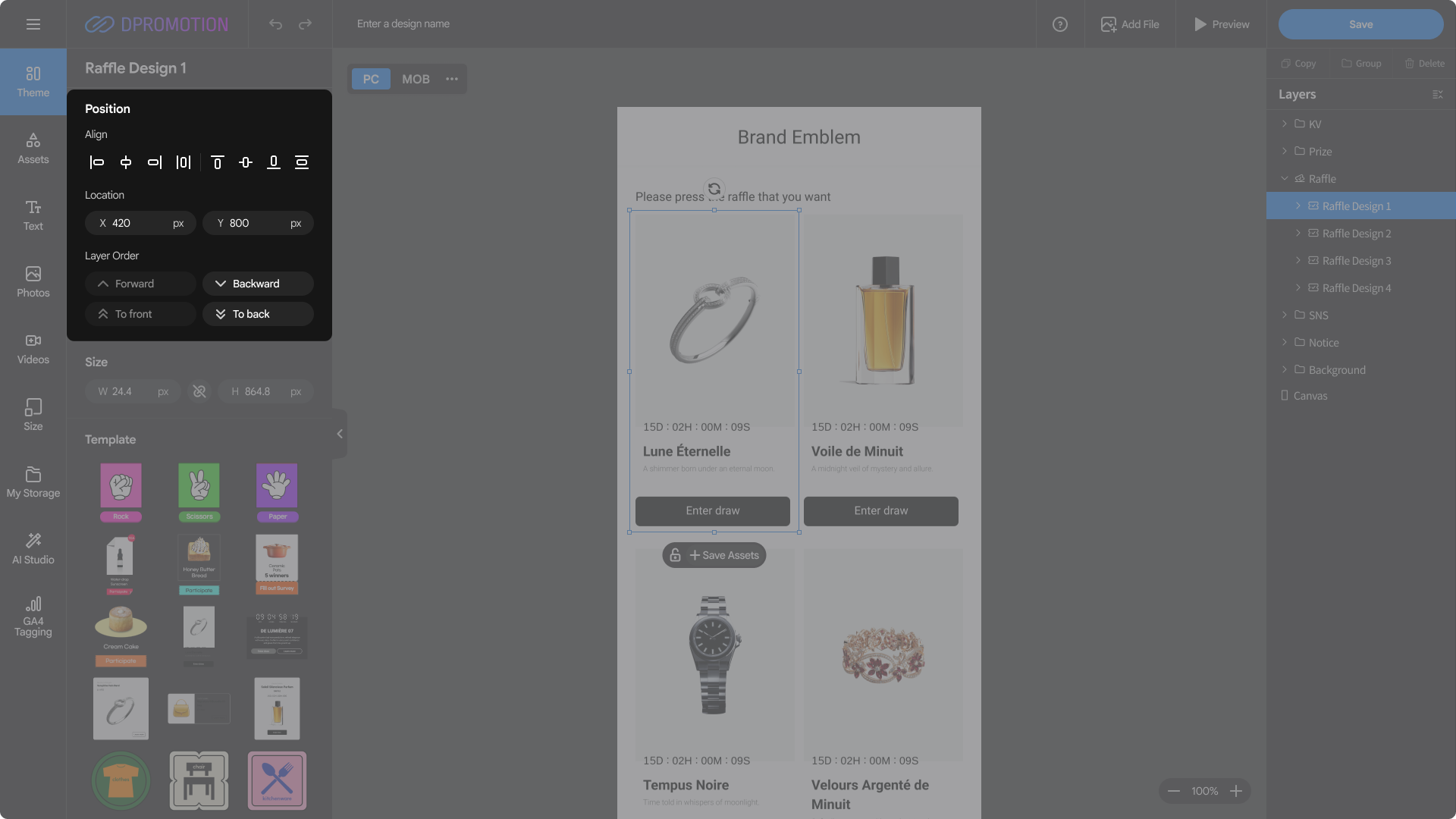Click distribute horizontally icon
The width and height of the screenshot is (1456, 819).
184,162
